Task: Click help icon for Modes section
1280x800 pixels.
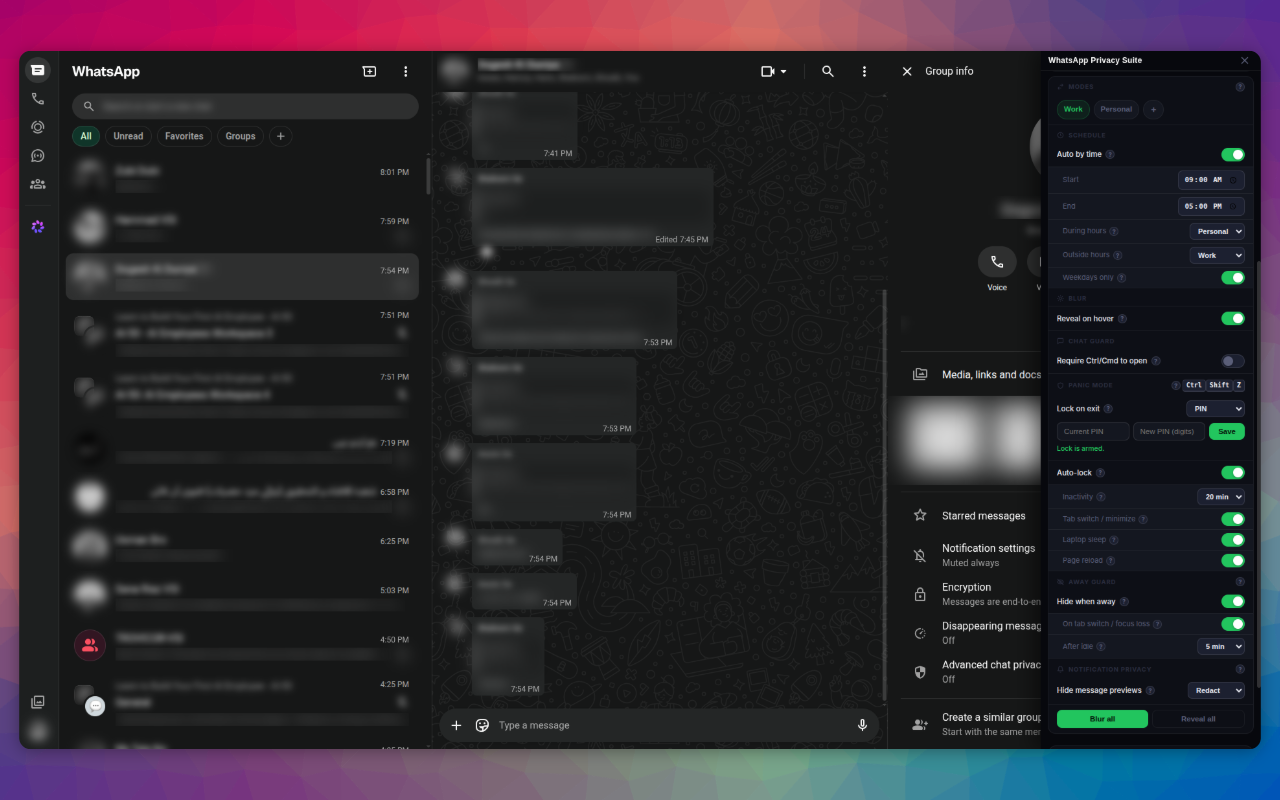Action: coord(1240,87)
